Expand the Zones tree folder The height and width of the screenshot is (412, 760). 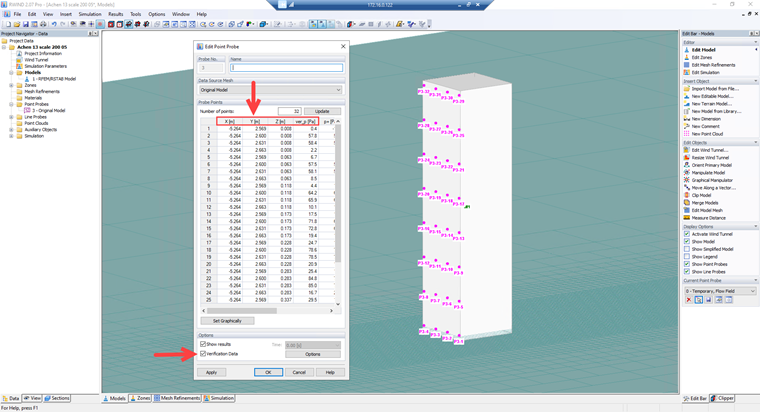pos(11,85)
